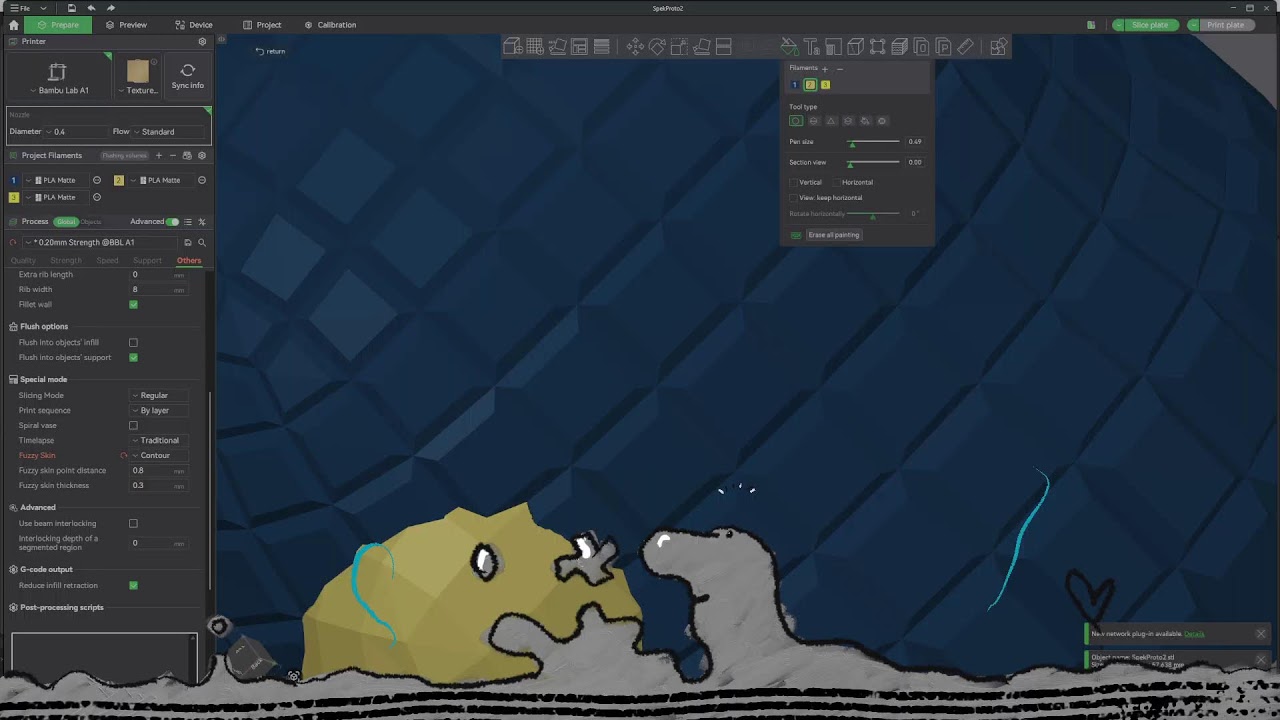
Task: Select the Measure ruler tool icon
Action: 965,46
